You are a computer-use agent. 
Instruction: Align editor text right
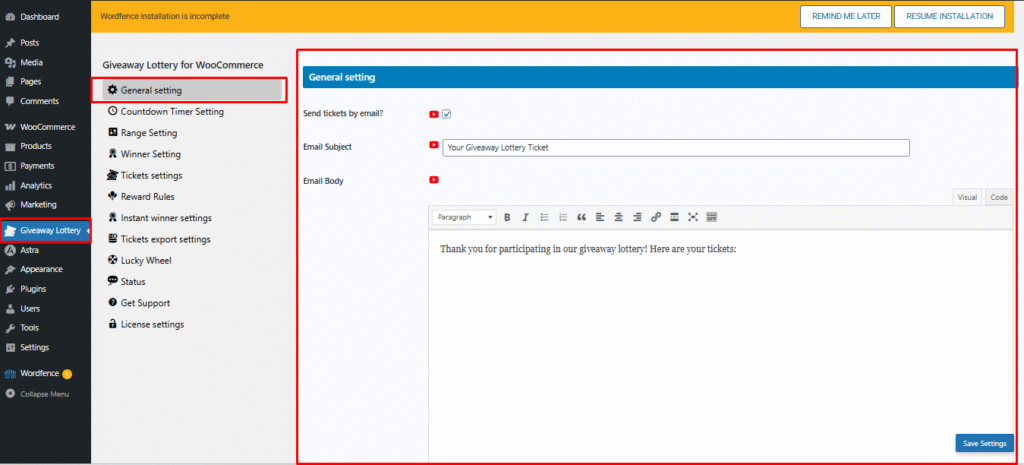coord(637,217)
